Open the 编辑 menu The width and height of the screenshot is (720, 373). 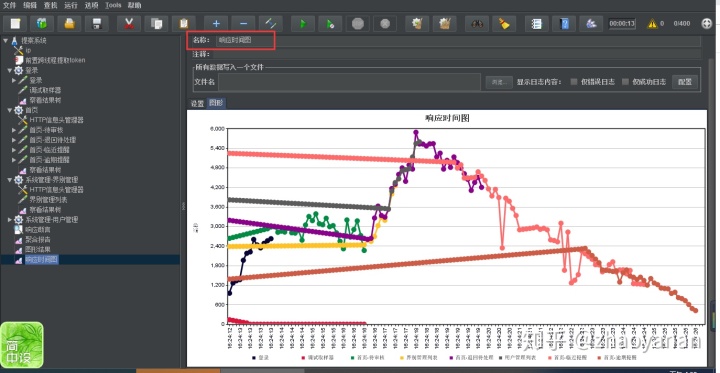click(x=30, y=6)
